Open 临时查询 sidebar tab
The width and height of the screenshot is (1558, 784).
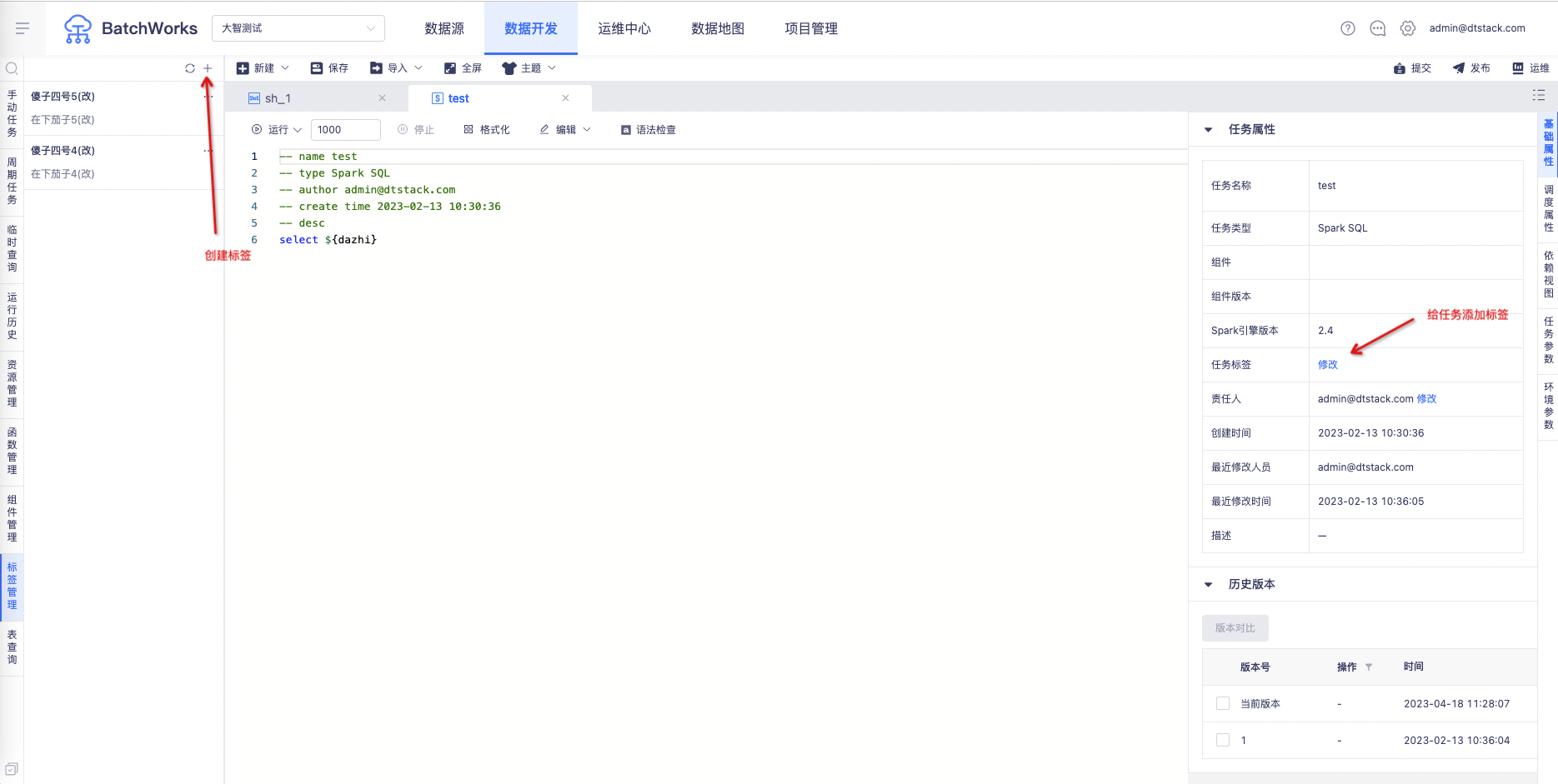12,248
